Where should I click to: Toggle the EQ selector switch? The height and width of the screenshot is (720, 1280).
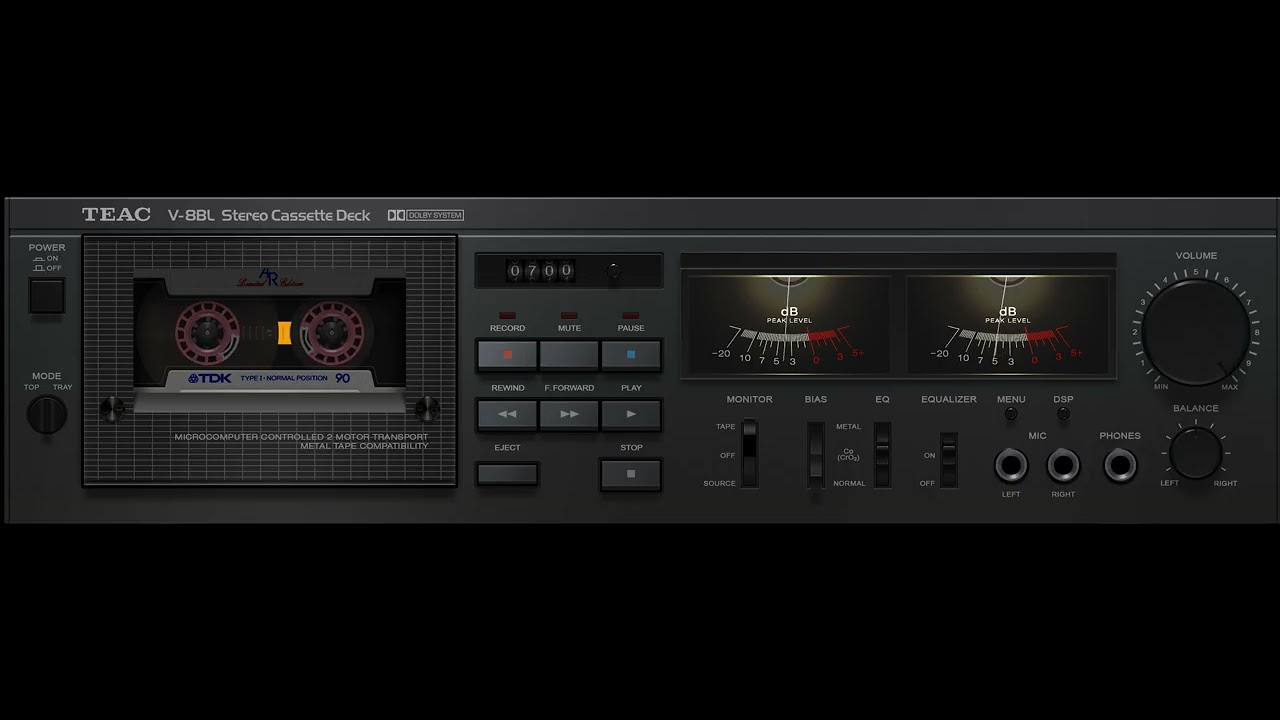pyautogui.click(x=882, y=454)
